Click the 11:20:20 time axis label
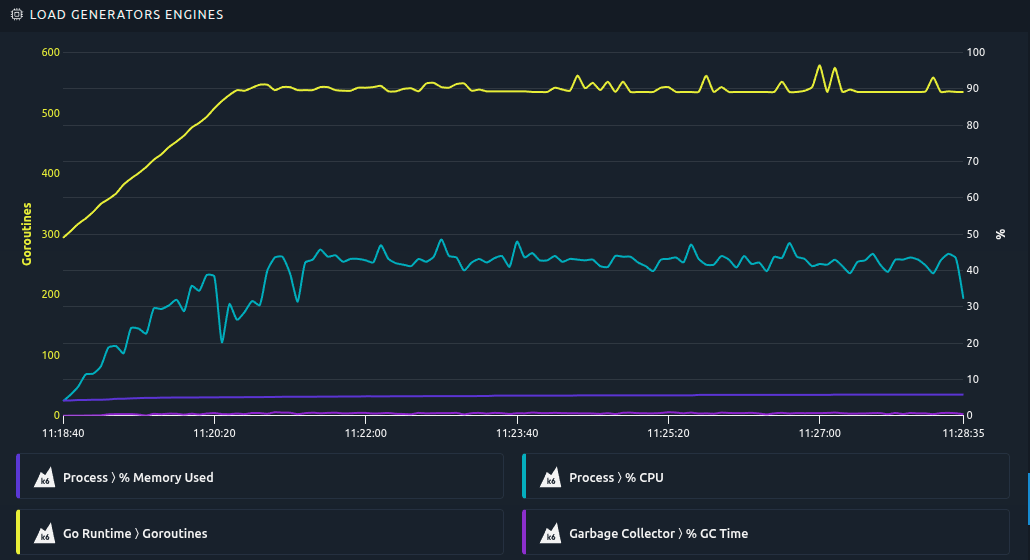1030x560 pixels. click(214, 433)
